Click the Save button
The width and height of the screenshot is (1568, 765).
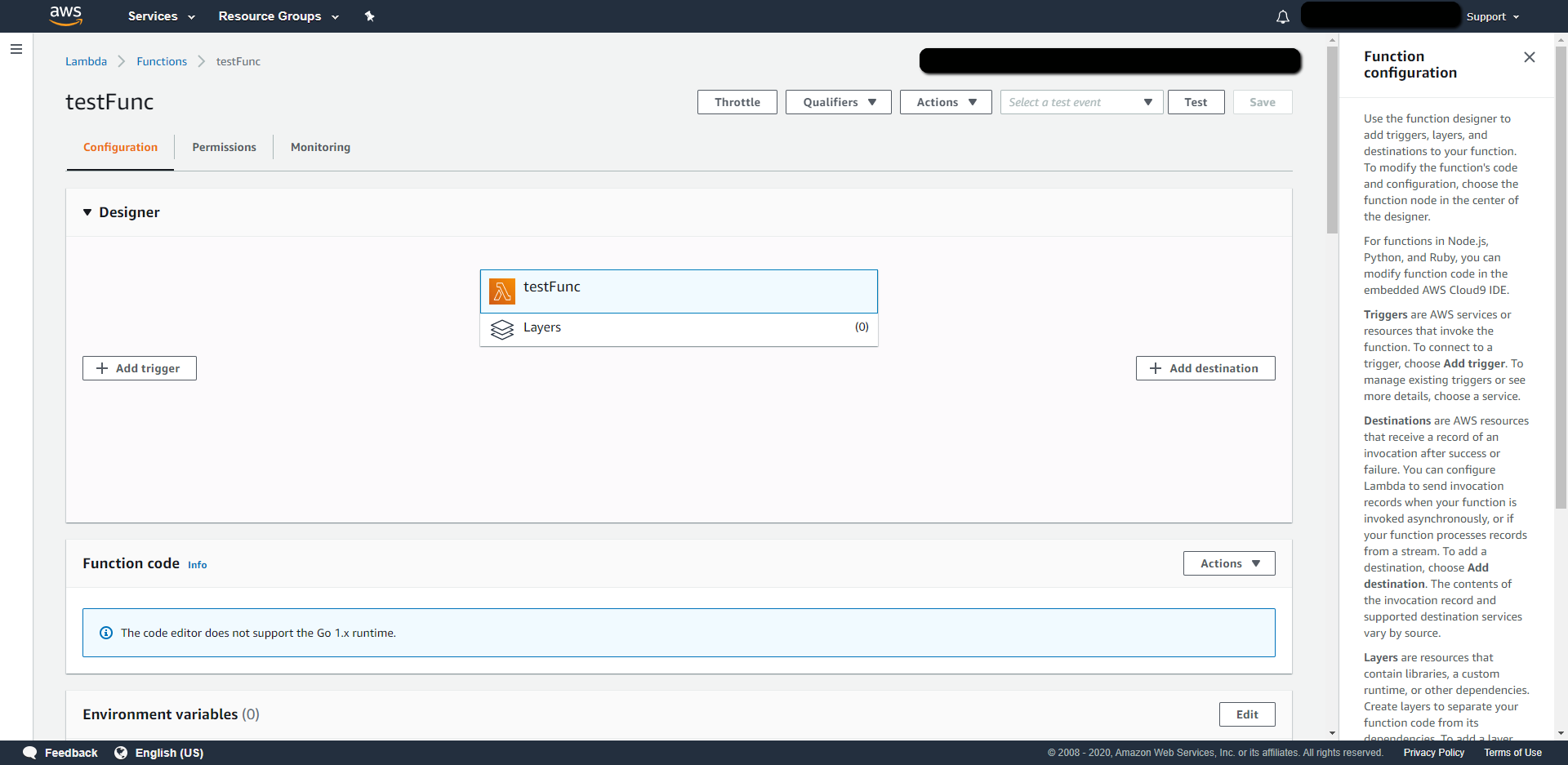pos(1263,102)
